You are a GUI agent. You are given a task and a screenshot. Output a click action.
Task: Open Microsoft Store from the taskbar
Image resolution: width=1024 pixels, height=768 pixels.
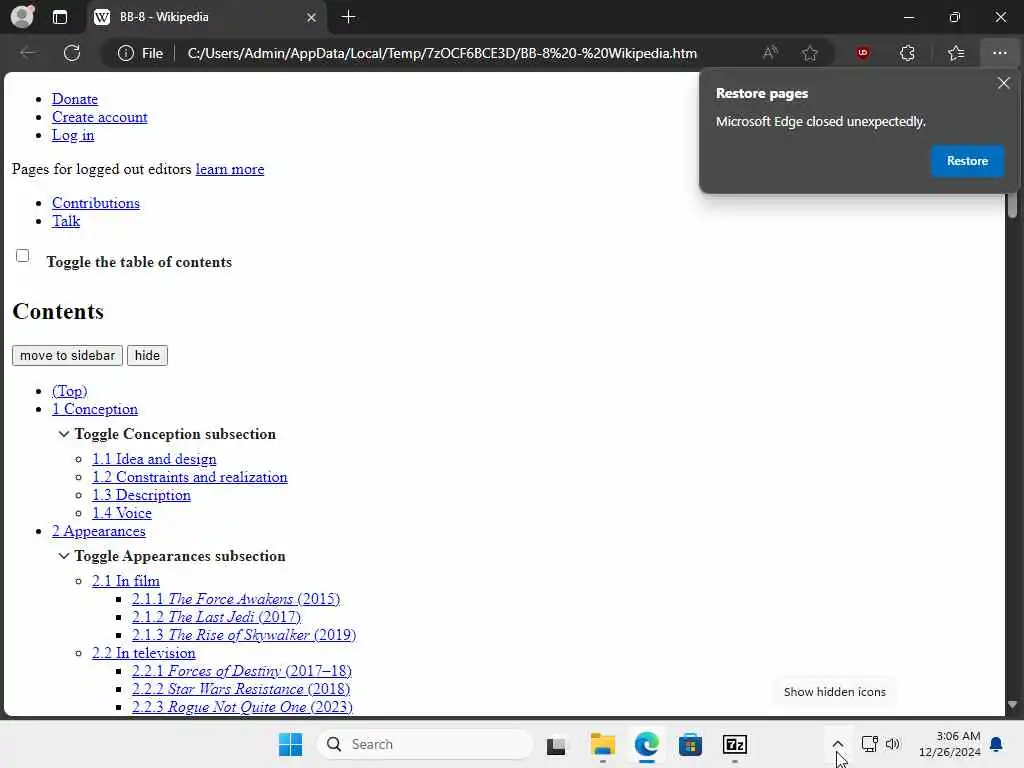coord(690,745)
